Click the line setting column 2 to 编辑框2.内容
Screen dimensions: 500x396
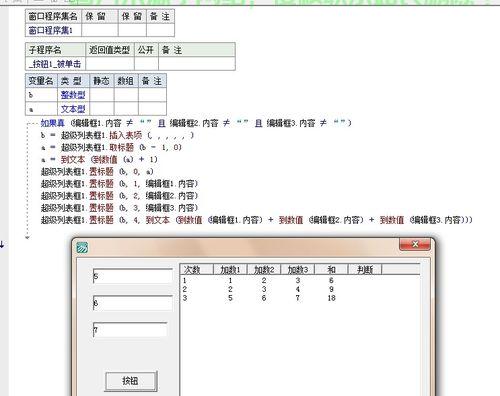click(x=119, y=196)
